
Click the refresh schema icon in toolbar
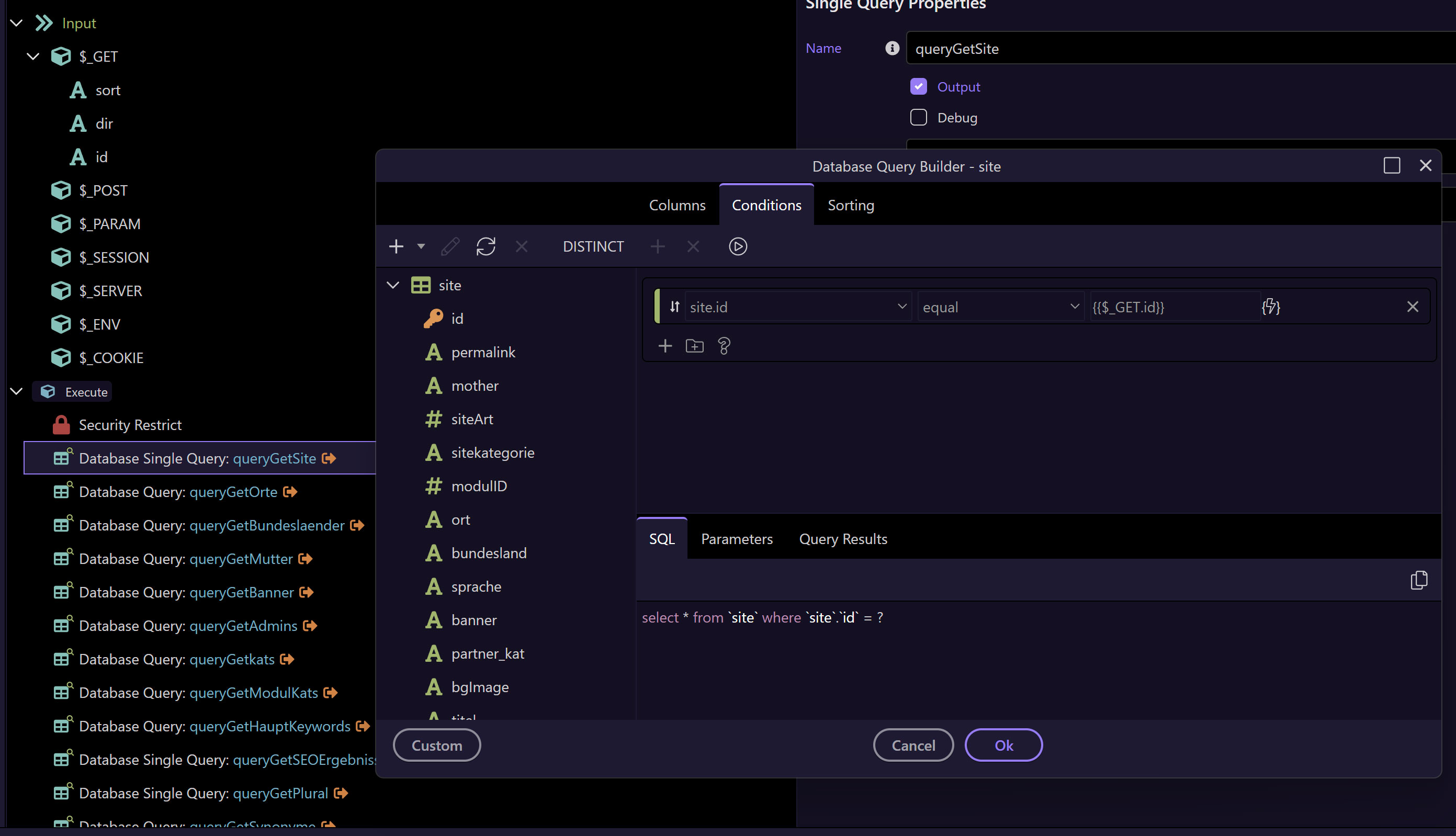pyautogui.click(x=486, y=247)
